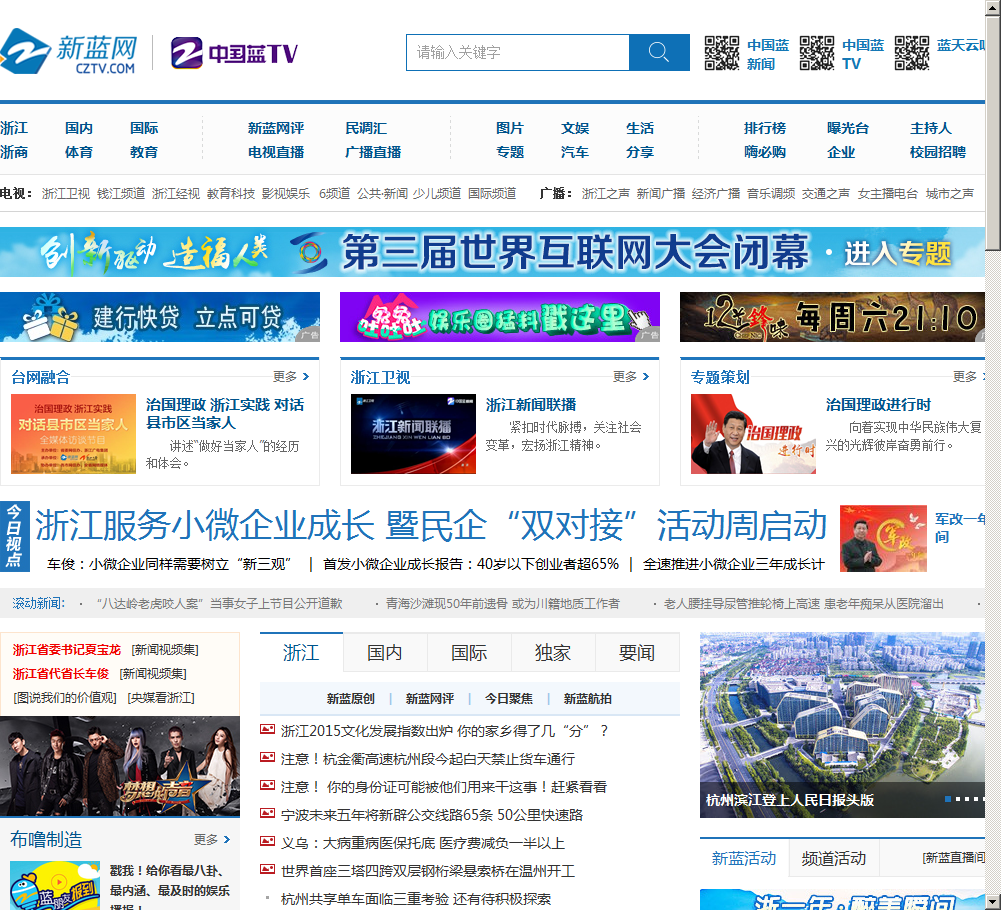Open the 浙江省委书记夏宝龙 link
This screenshot has height=910, width=1001.
tap(66, 649)
